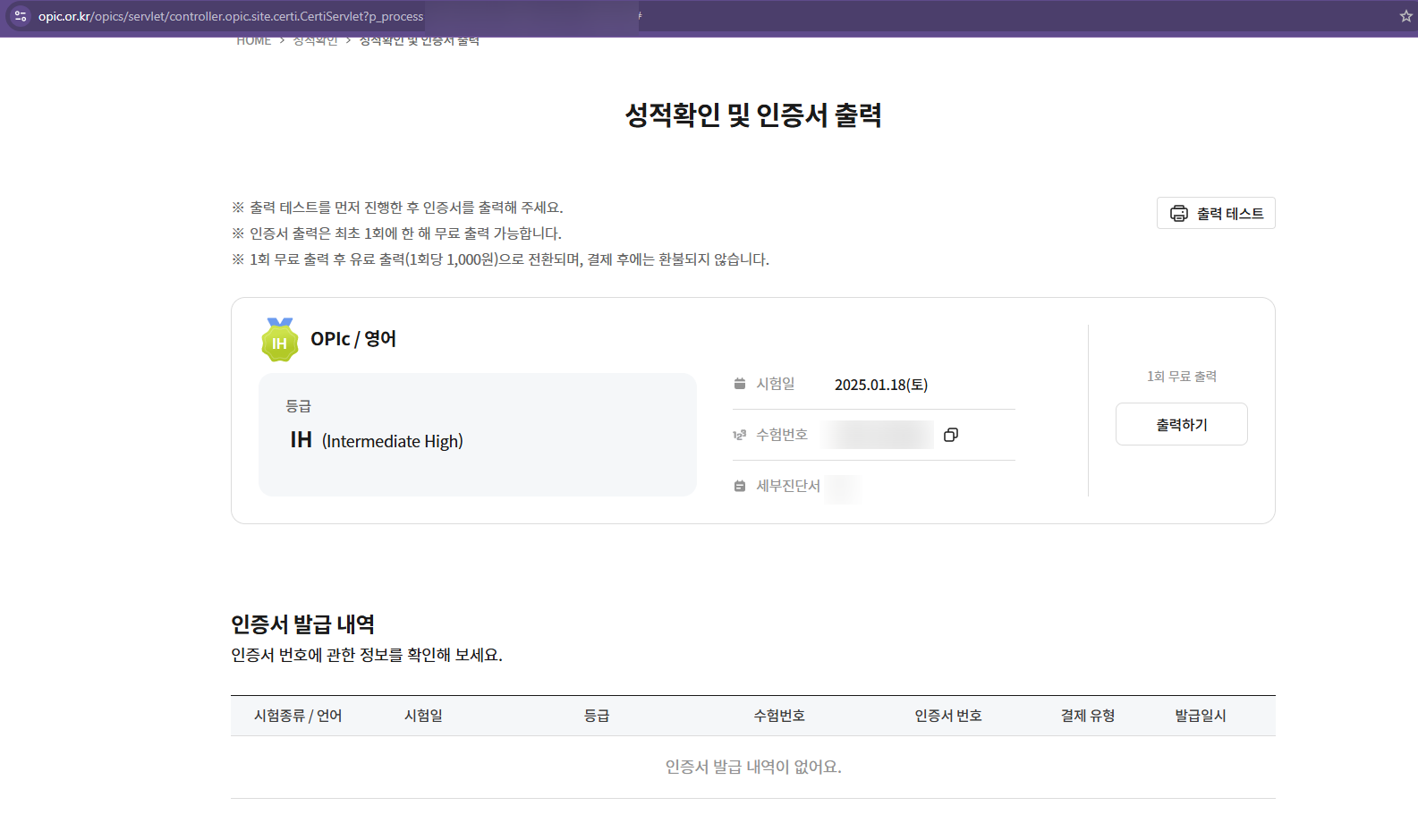
Task: Click the site info icon in address bar
Action: 21,16
